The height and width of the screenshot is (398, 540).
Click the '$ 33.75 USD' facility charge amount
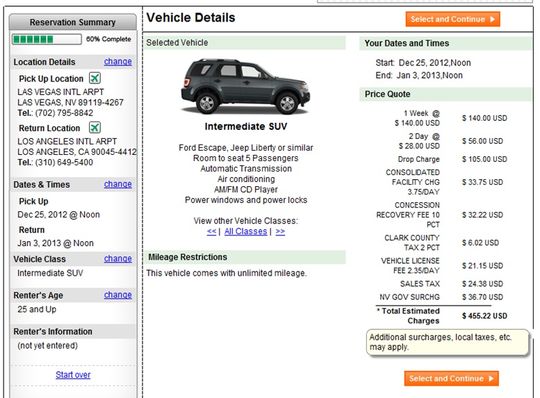click(x=482, y=182)
